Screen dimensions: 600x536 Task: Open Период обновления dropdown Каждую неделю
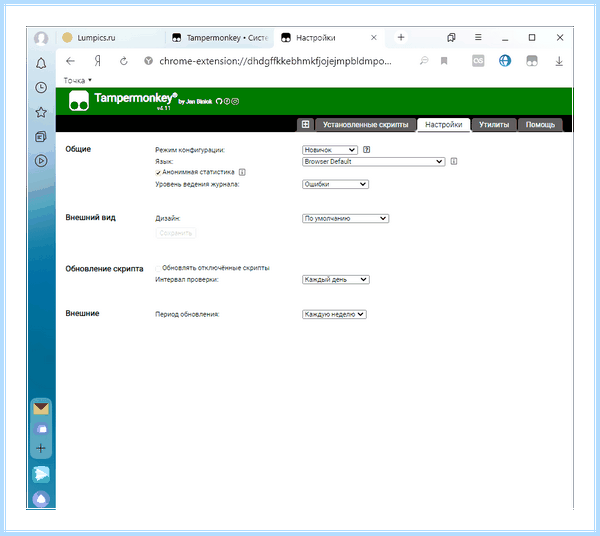pyautogui.click(x=334, y=314)
